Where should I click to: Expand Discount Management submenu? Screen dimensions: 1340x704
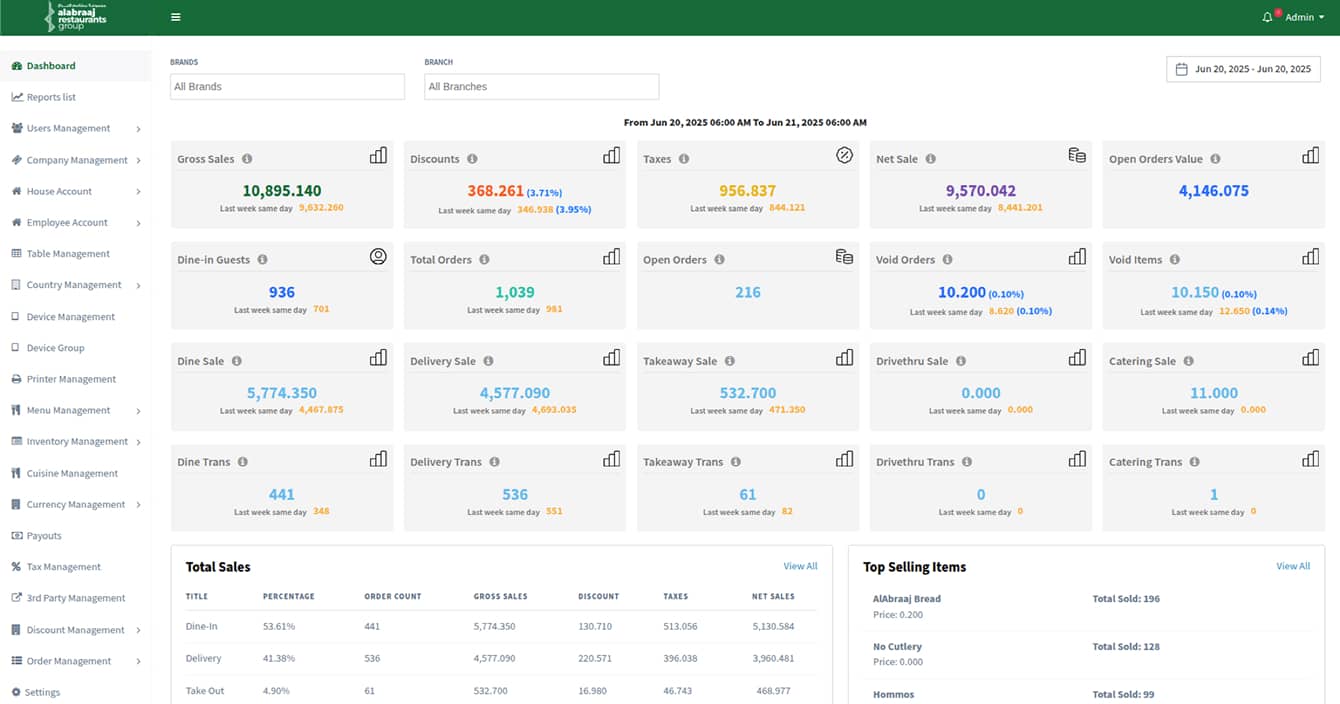75,630
